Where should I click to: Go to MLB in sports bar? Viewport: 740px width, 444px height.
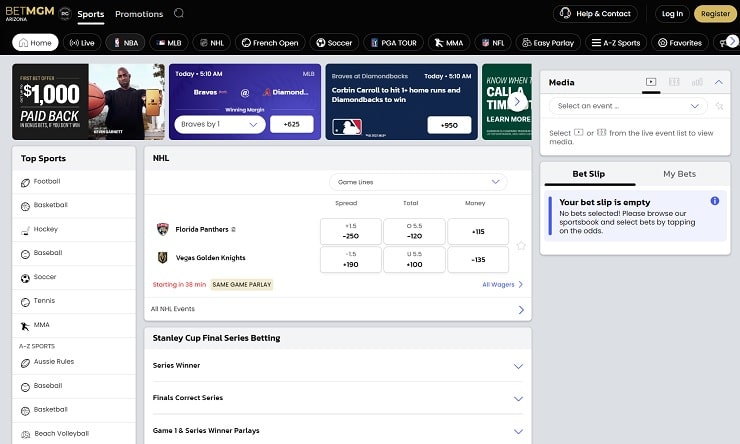(x=169, y=42)
